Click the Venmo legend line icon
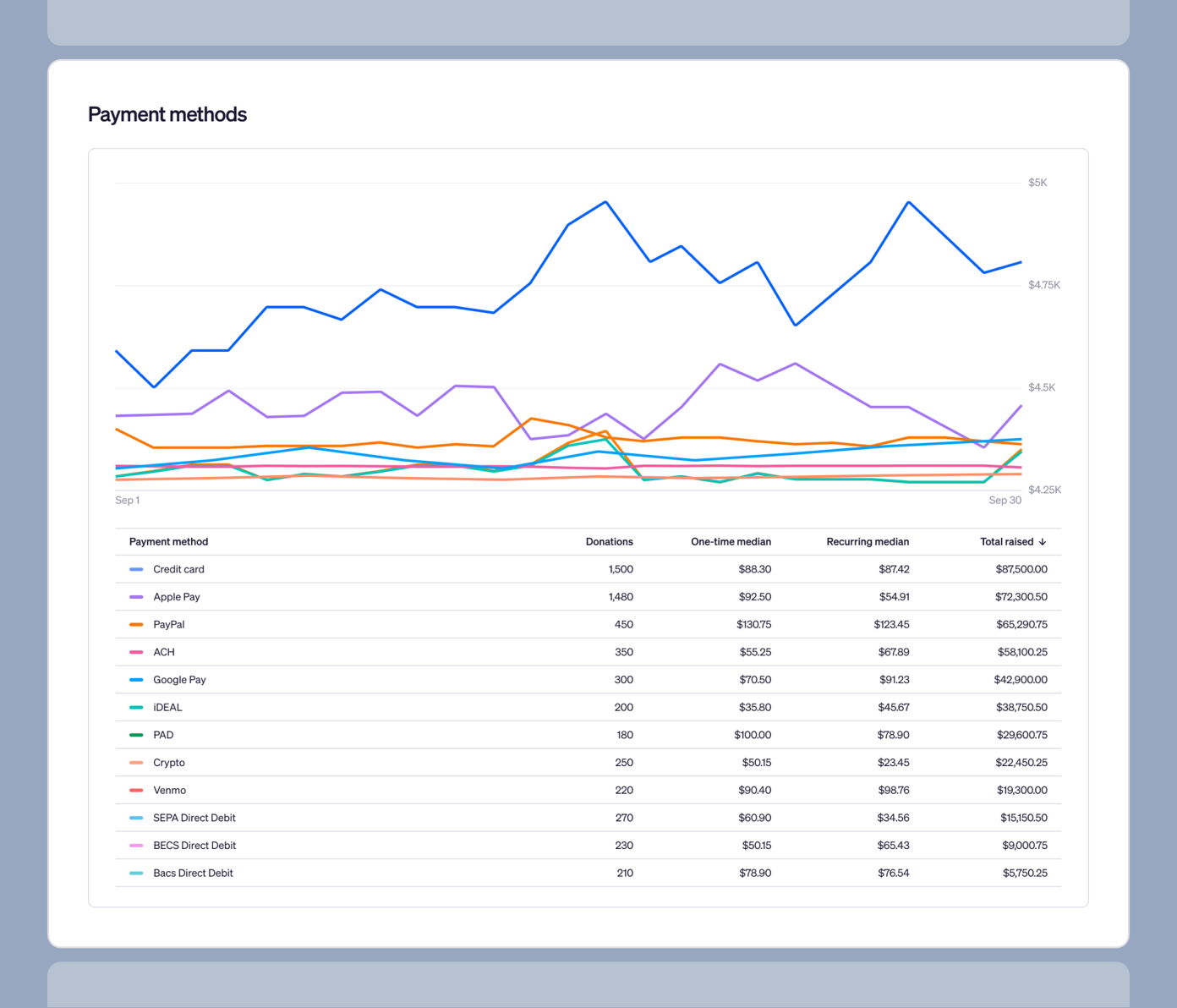This screenshot has height=1008, width=1177. pyautogui.click(x=137, y=790)
